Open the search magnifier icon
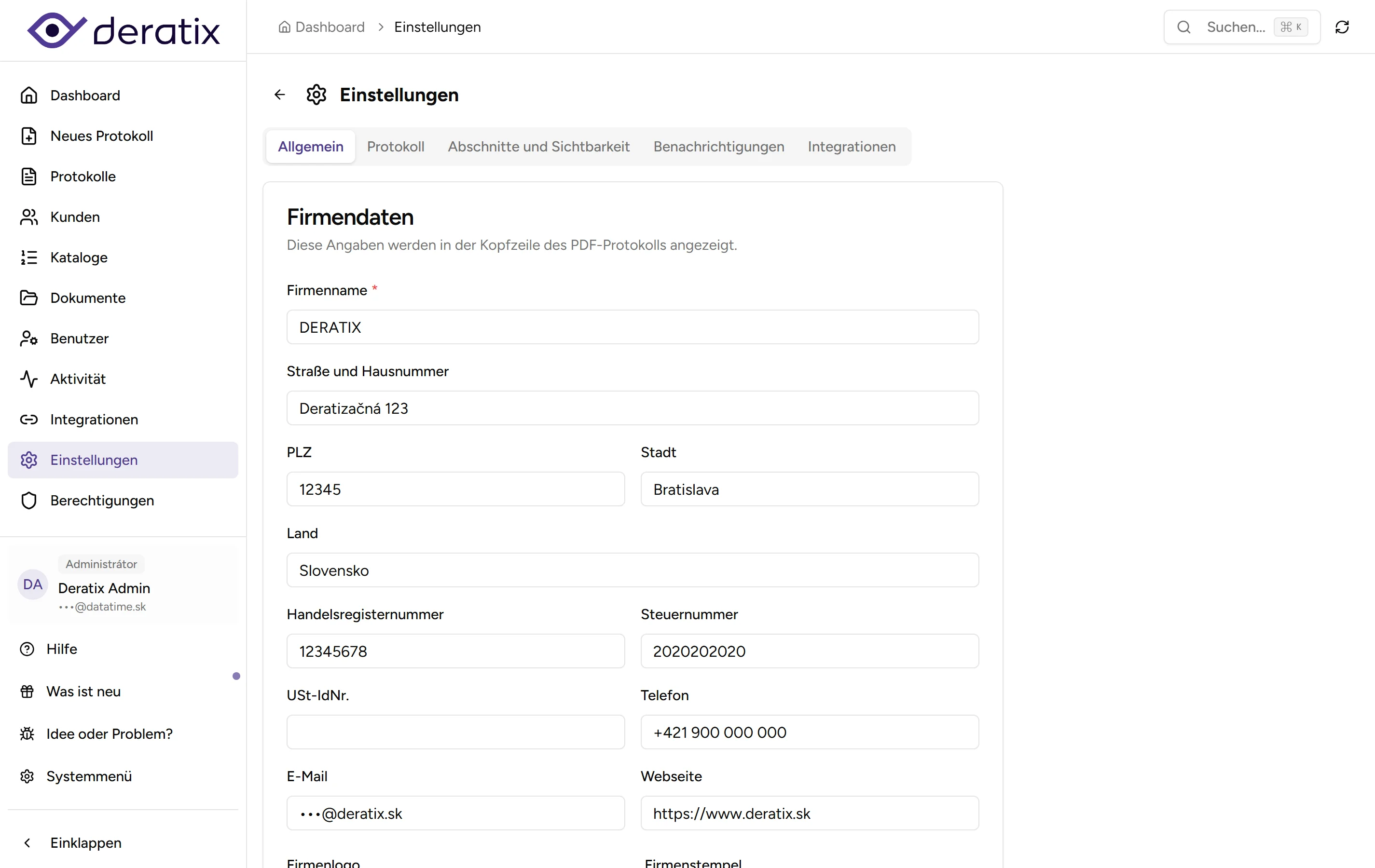 (1185, 27)
